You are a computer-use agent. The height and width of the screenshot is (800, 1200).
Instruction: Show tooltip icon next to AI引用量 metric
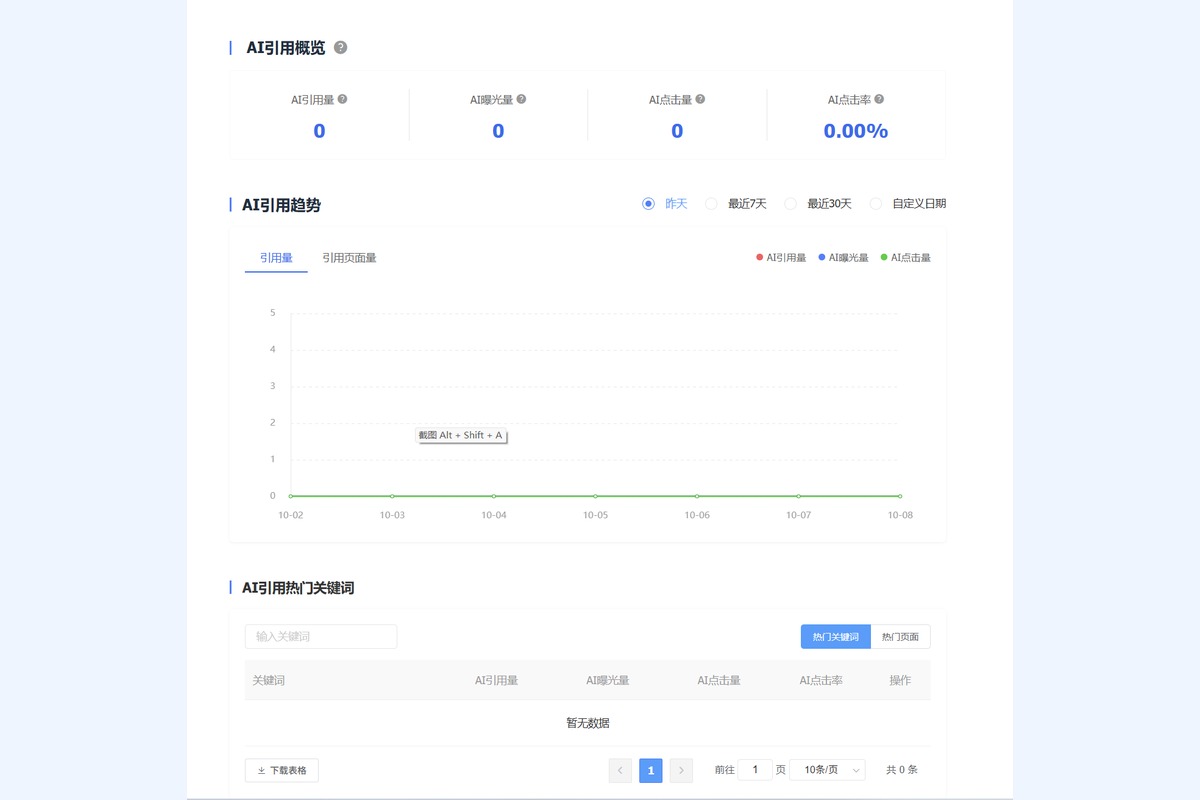coord(342,99)
